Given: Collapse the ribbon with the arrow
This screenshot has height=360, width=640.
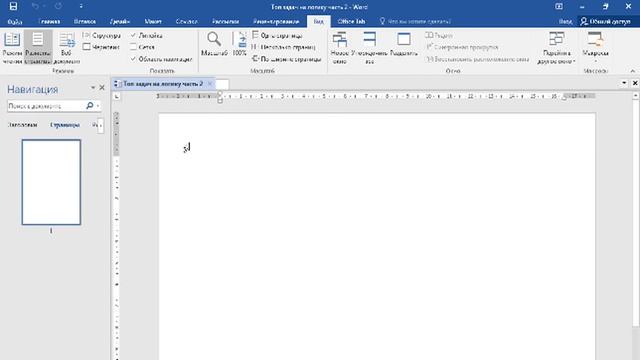Looking at the screenshot, I should [x=633, y=71].
